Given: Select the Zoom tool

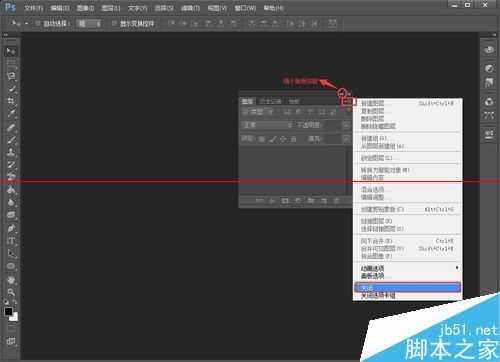Looking at the screenshot, I should 11,292.
